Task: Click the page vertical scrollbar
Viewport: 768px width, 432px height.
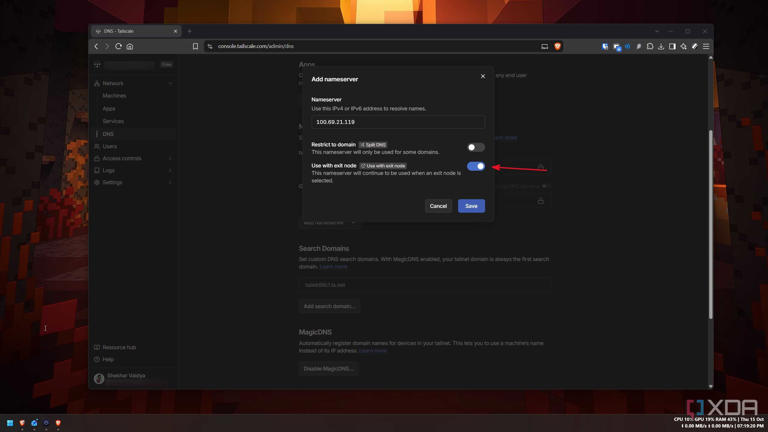Action: click(710, 224)
